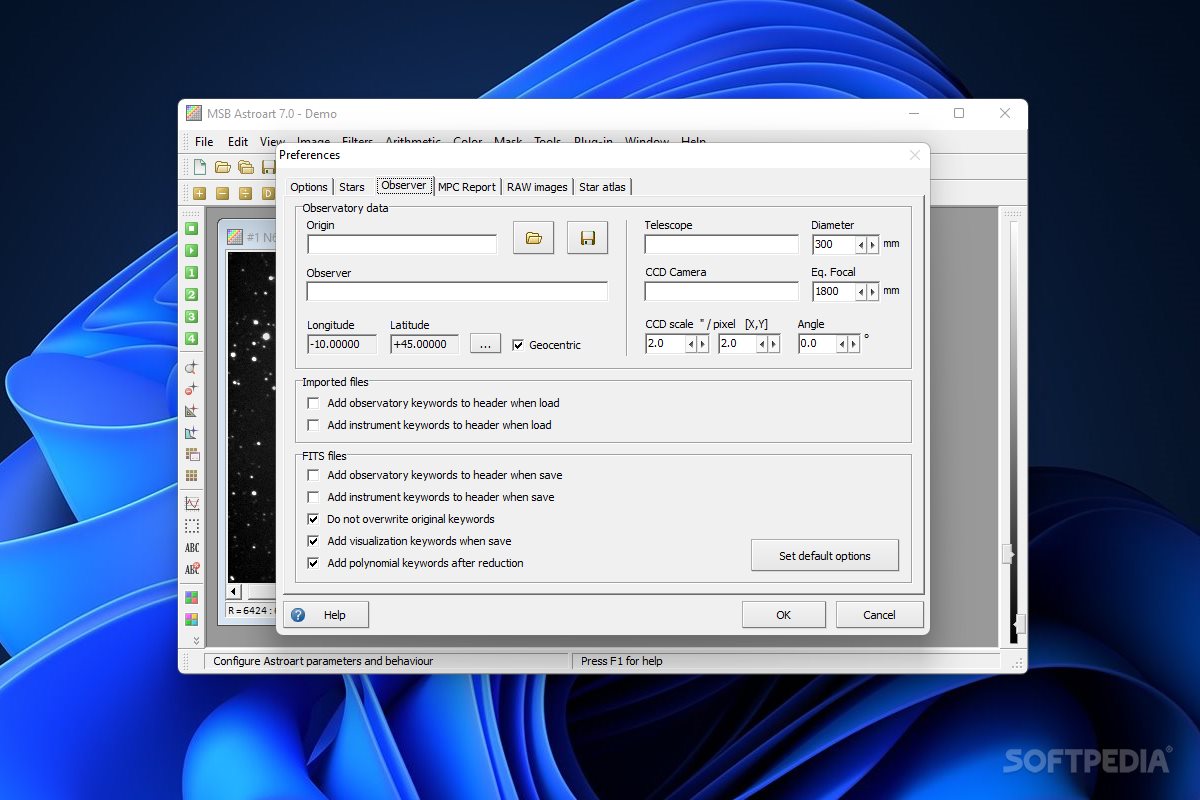Switch to the RAW images tab
This screenshot has width=1200, height=800.
[537, 187]
